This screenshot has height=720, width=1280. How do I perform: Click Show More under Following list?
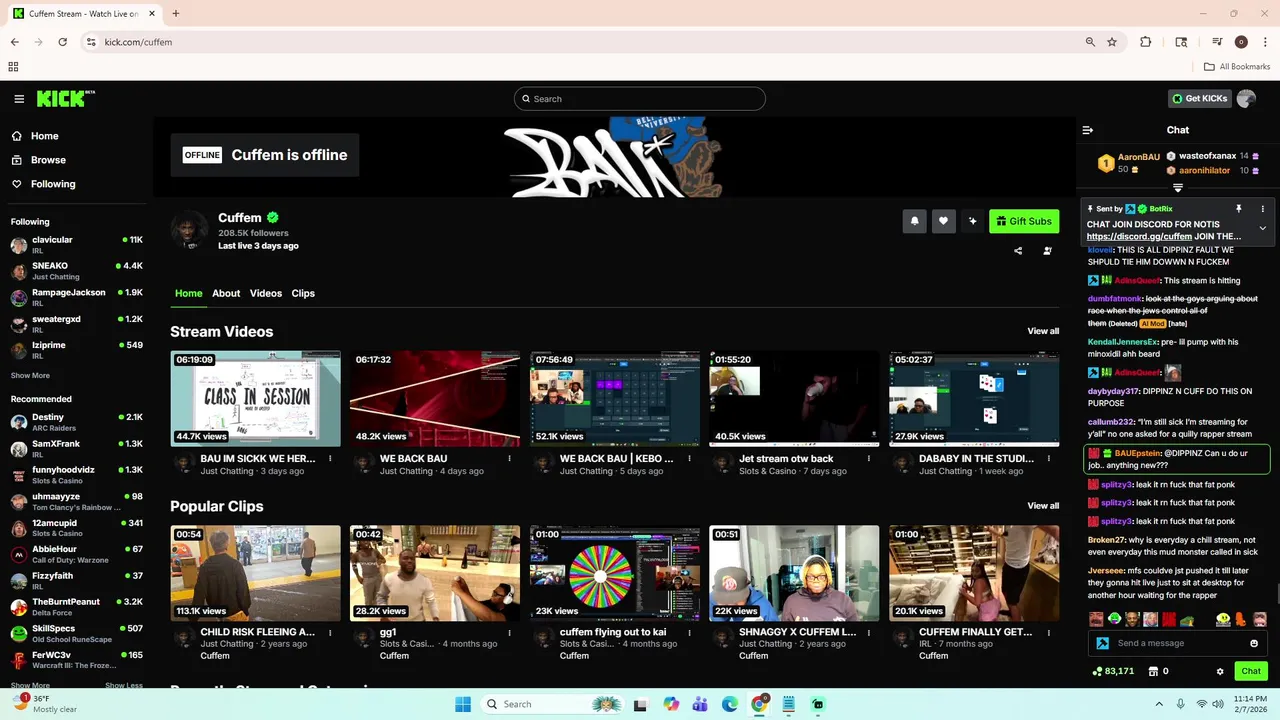click(30, 375)
